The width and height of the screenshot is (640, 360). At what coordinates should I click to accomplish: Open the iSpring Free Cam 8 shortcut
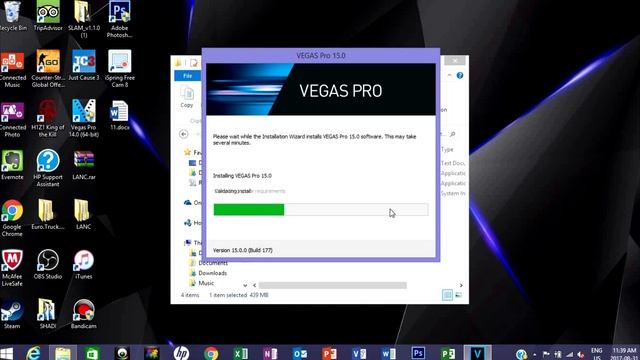119,69
